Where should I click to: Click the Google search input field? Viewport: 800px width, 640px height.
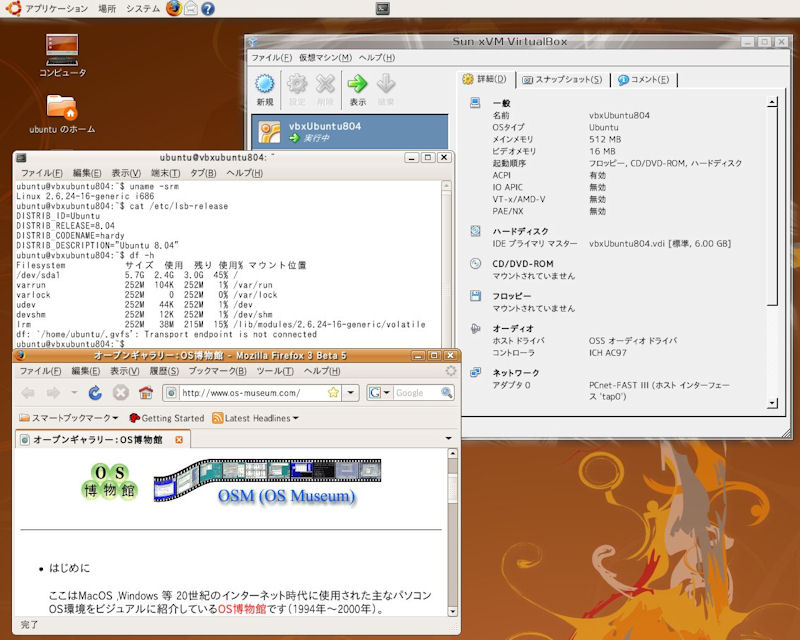417,392
